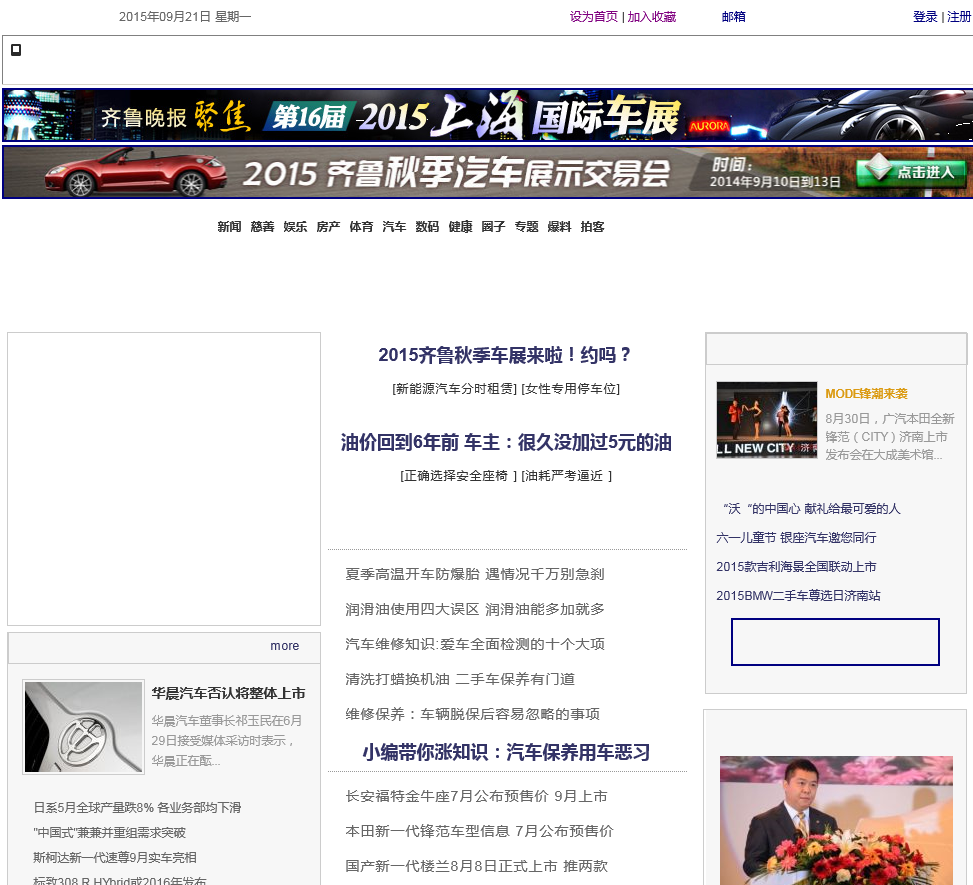Go to the 圈子 section
The height and width of the screenshot is (885, 973).
(x=493, y=227)
